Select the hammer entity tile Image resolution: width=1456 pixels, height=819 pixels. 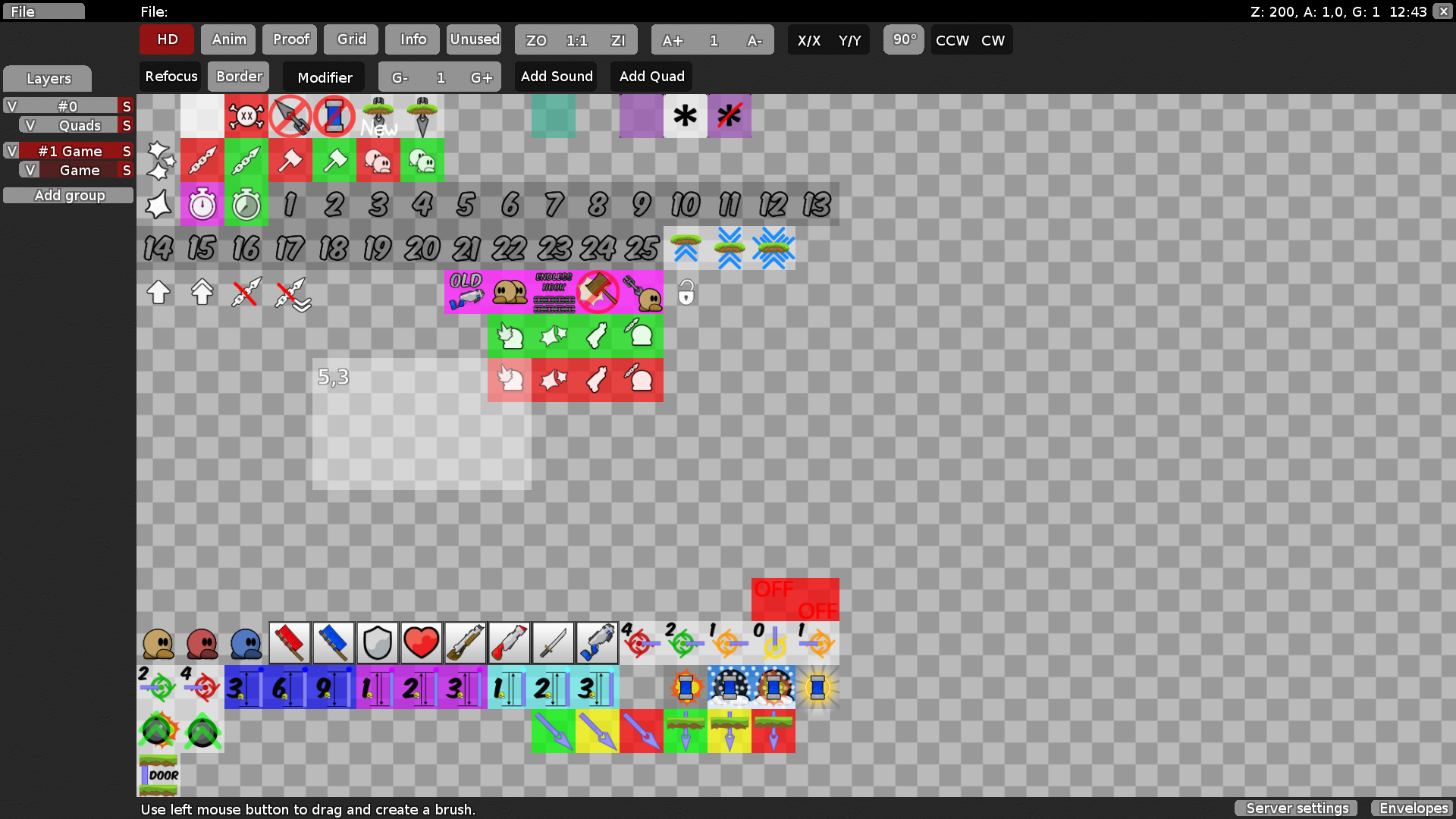290,160
